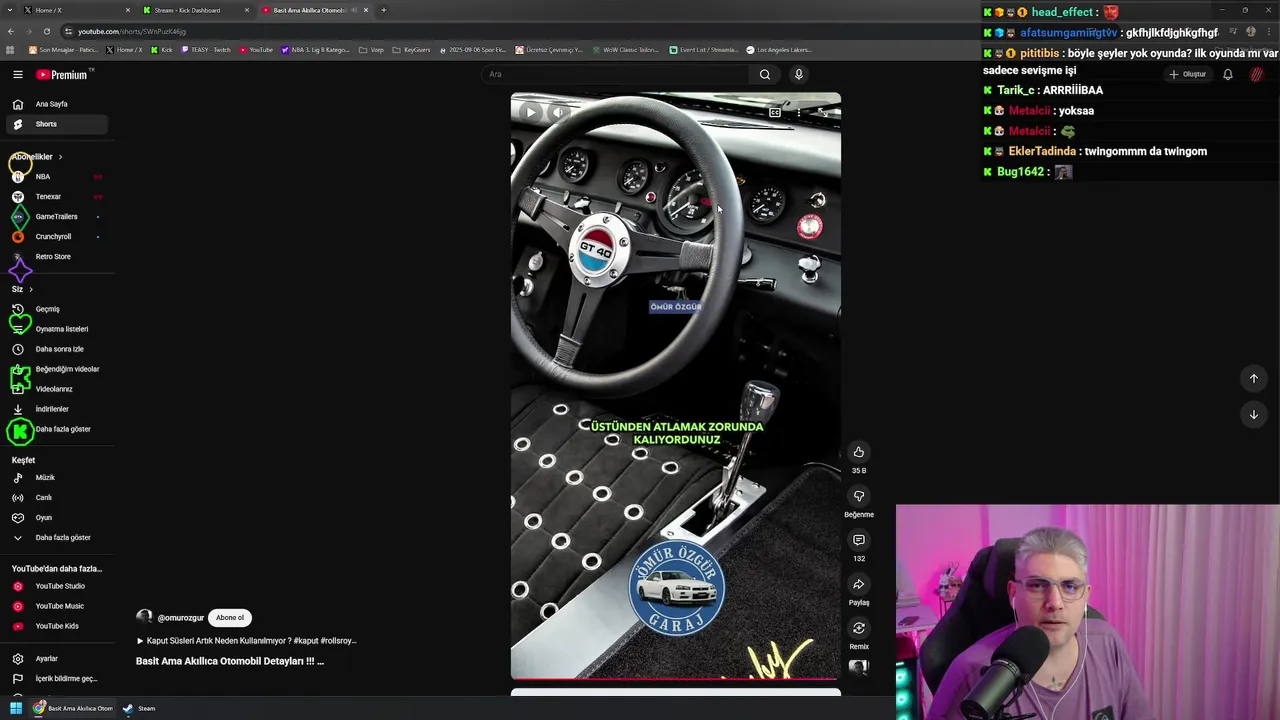Open the Oluştur create dropdown
Viewport: 1280px width, 720px height.
(x=1188, y=74)
